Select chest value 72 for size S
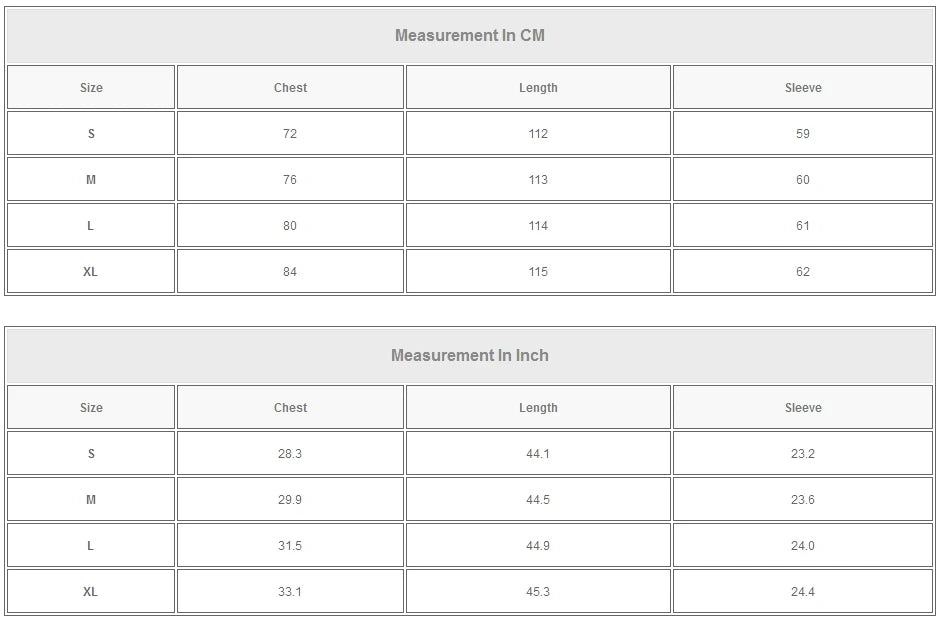The width and height of the screenshot is (940, 622). coord(290,134)
